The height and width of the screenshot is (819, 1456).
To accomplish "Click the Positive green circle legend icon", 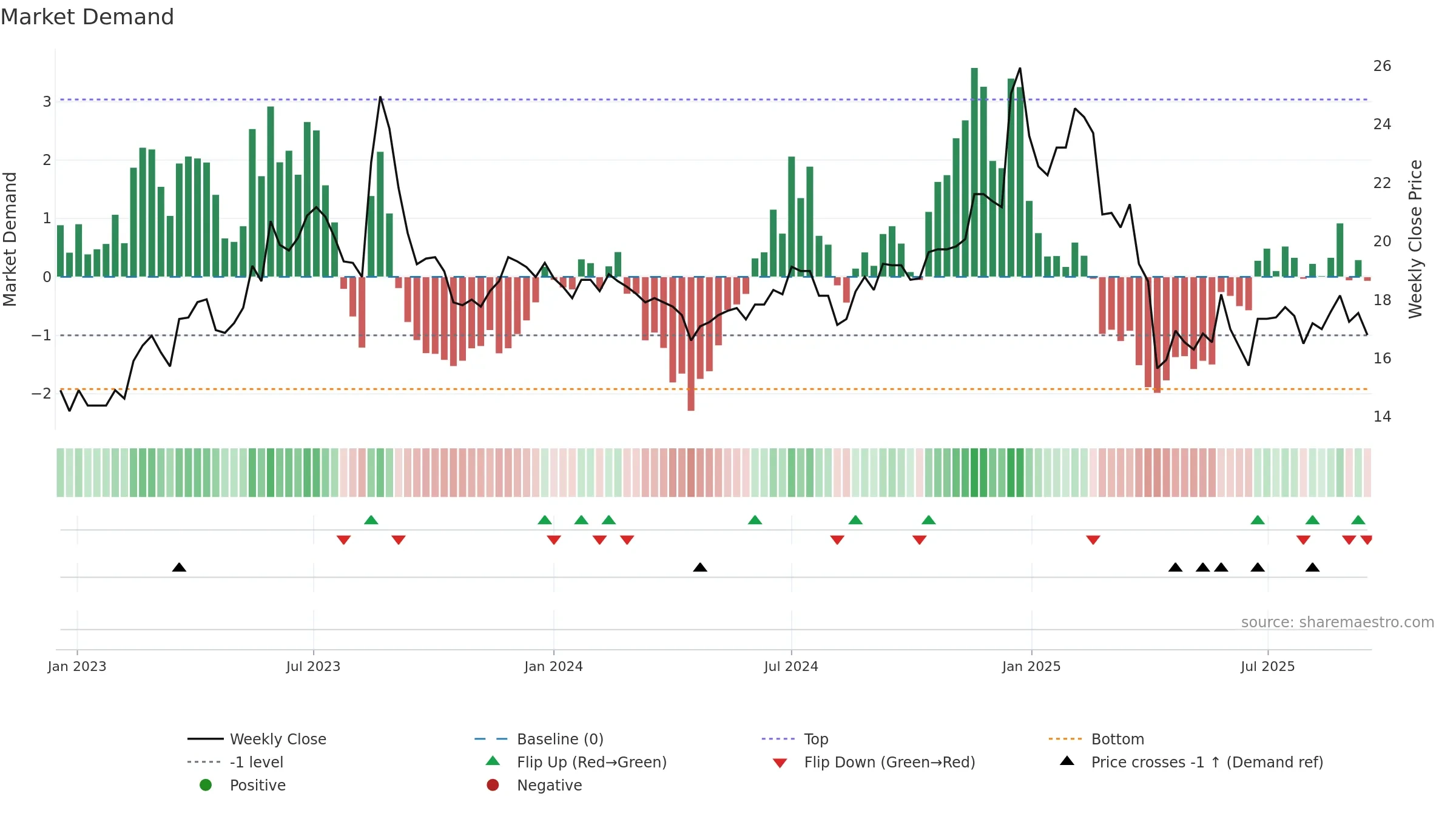I will pos(206,785).
